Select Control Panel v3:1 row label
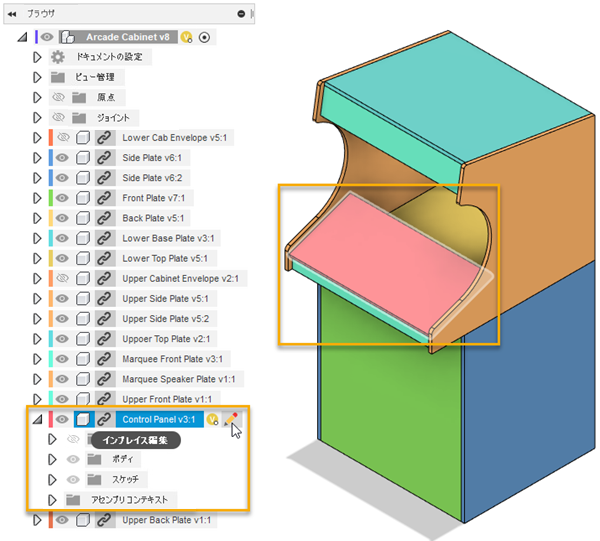Viewport: 600px width, 541px height. 159,419
